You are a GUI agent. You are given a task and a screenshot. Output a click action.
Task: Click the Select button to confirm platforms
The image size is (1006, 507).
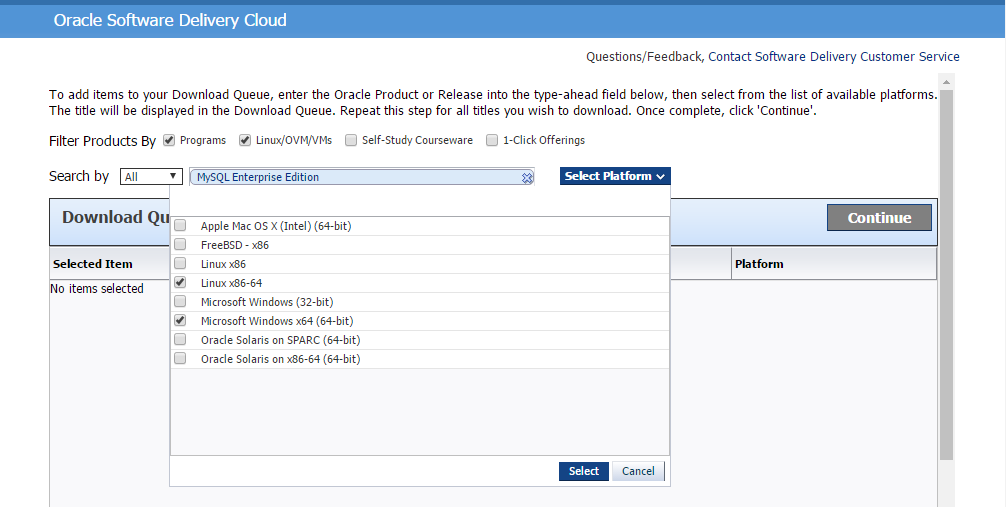583,471
